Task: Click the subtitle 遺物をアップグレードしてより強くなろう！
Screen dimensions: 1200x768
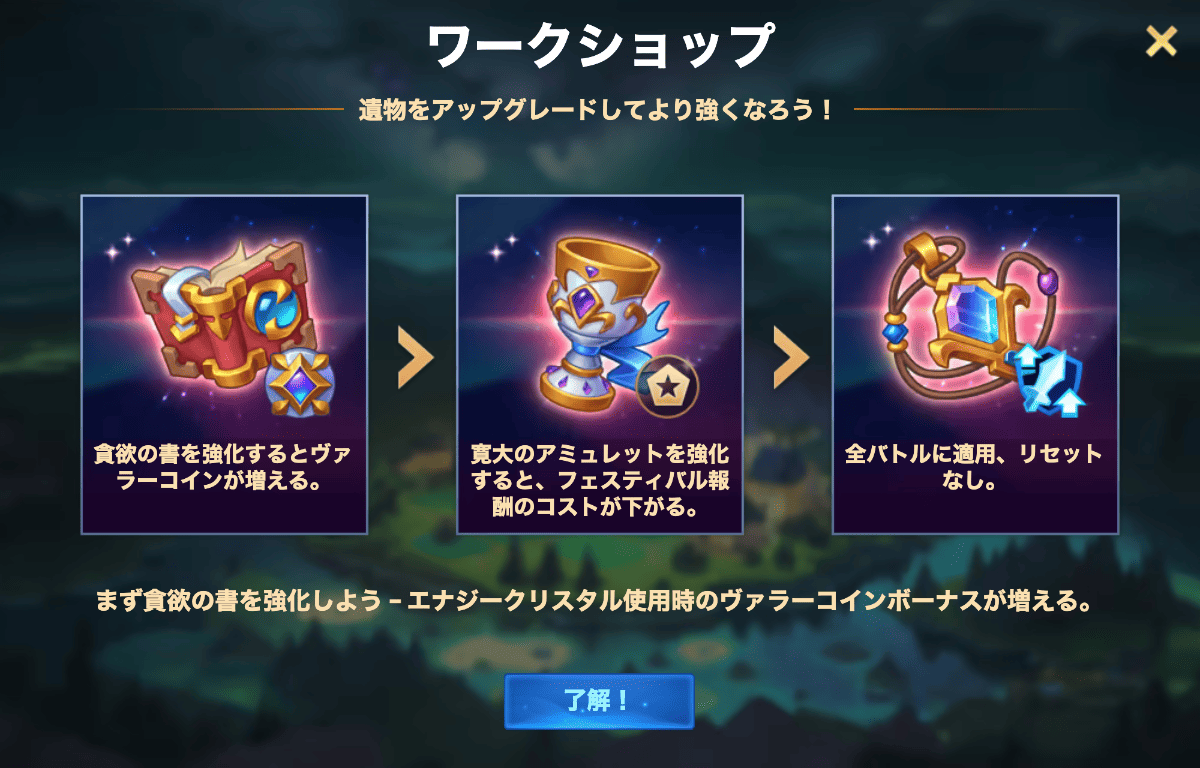Action: pos(597,109)
